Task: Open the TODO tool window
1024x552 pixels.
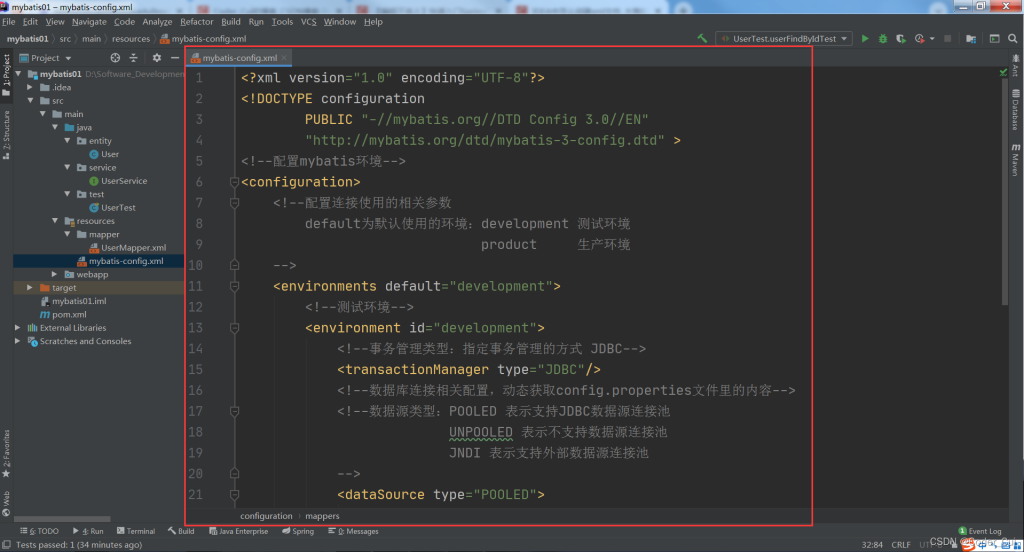Action: click(40, 531)
